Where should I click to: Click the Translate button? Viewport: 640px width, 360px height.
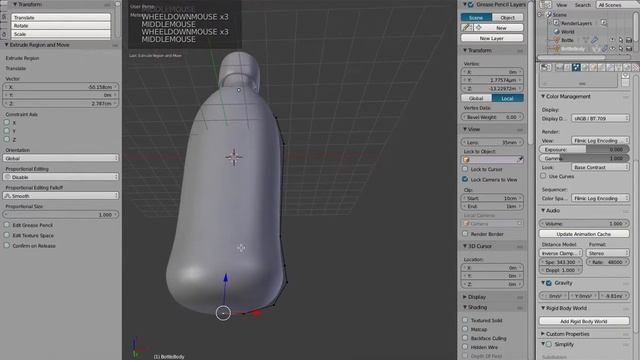[x=61, y=18]
